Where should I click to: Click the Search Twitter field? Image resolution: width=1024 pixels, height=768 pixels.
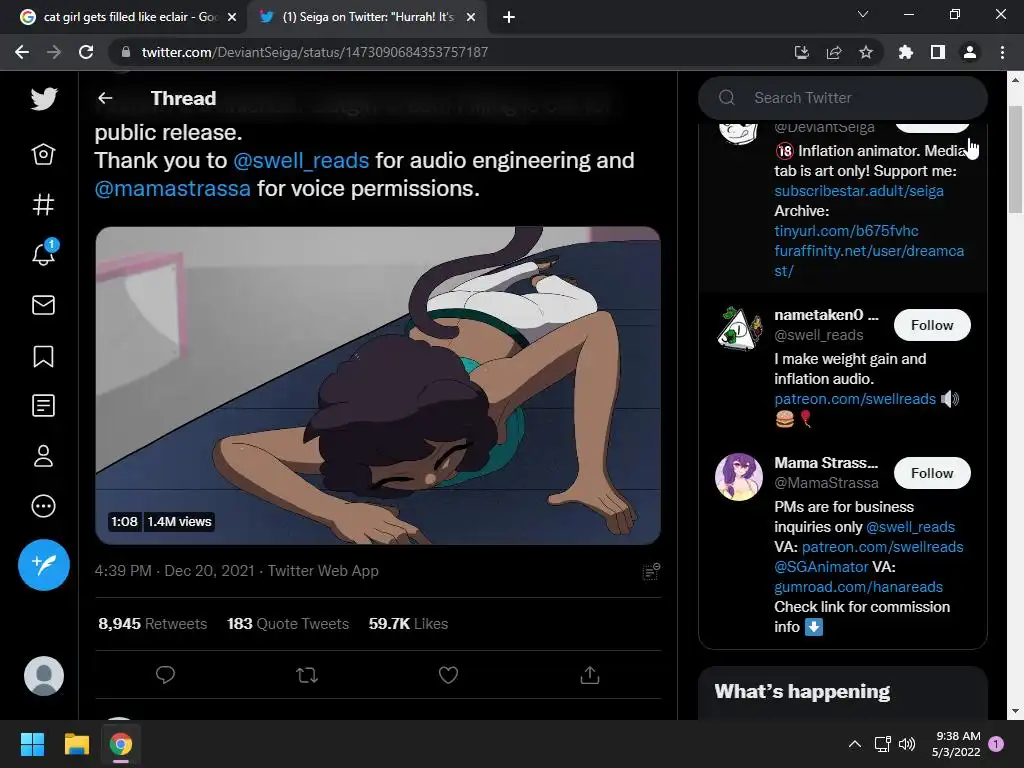(842, 97)
